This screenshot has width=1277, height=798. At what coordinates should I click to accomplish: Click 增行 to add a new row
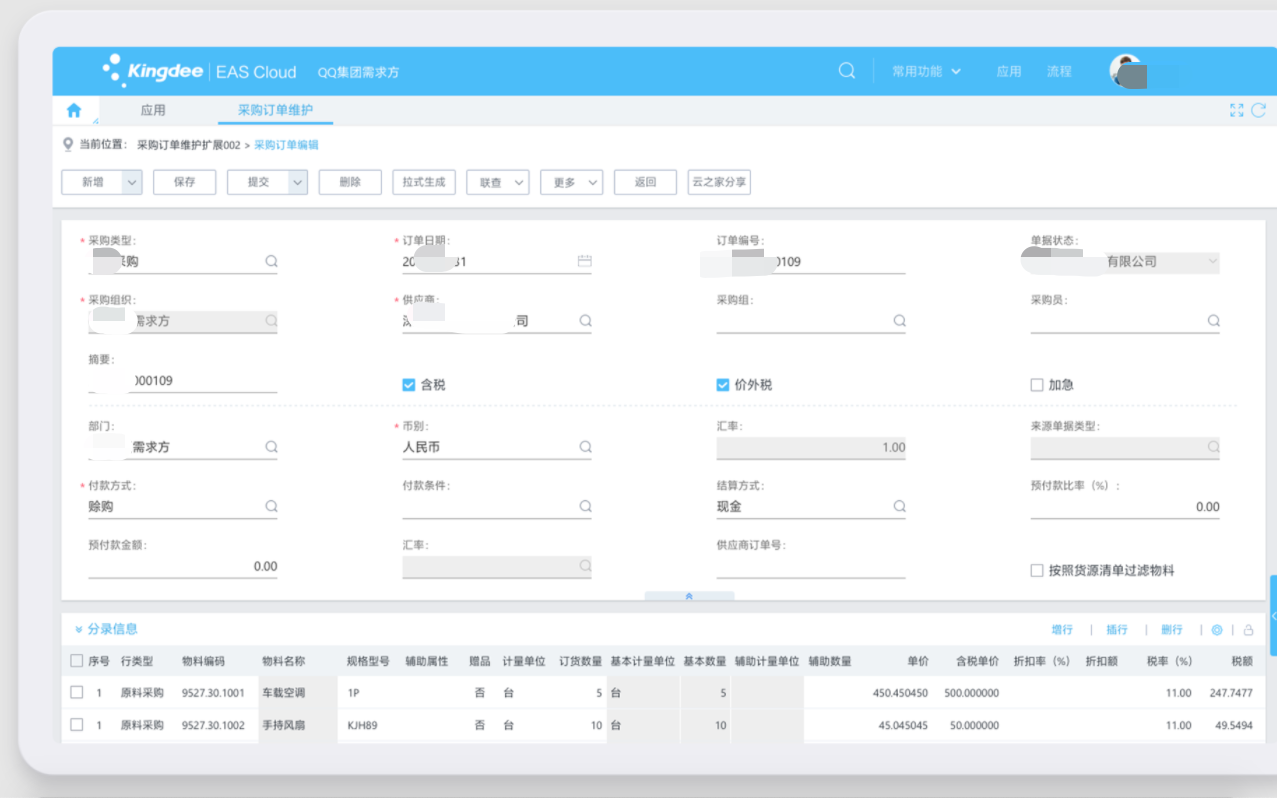tap(1061, 629)
